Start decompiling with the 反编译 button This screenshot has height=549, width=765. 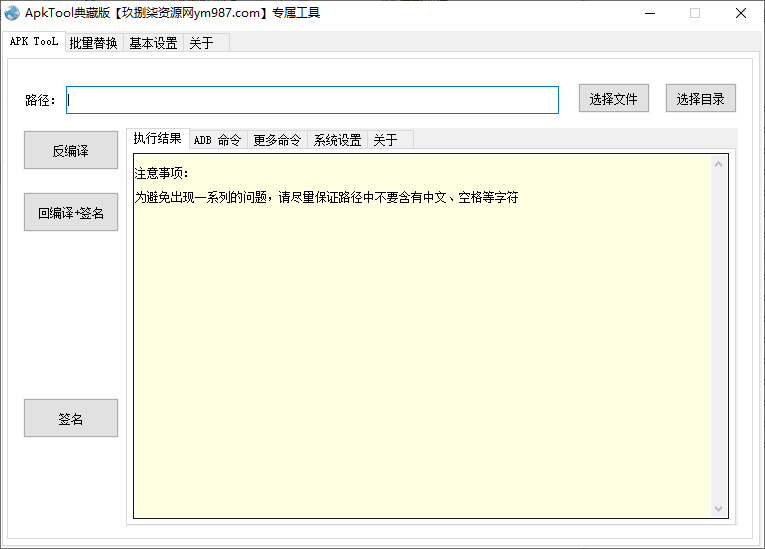[x=71, y=150]
